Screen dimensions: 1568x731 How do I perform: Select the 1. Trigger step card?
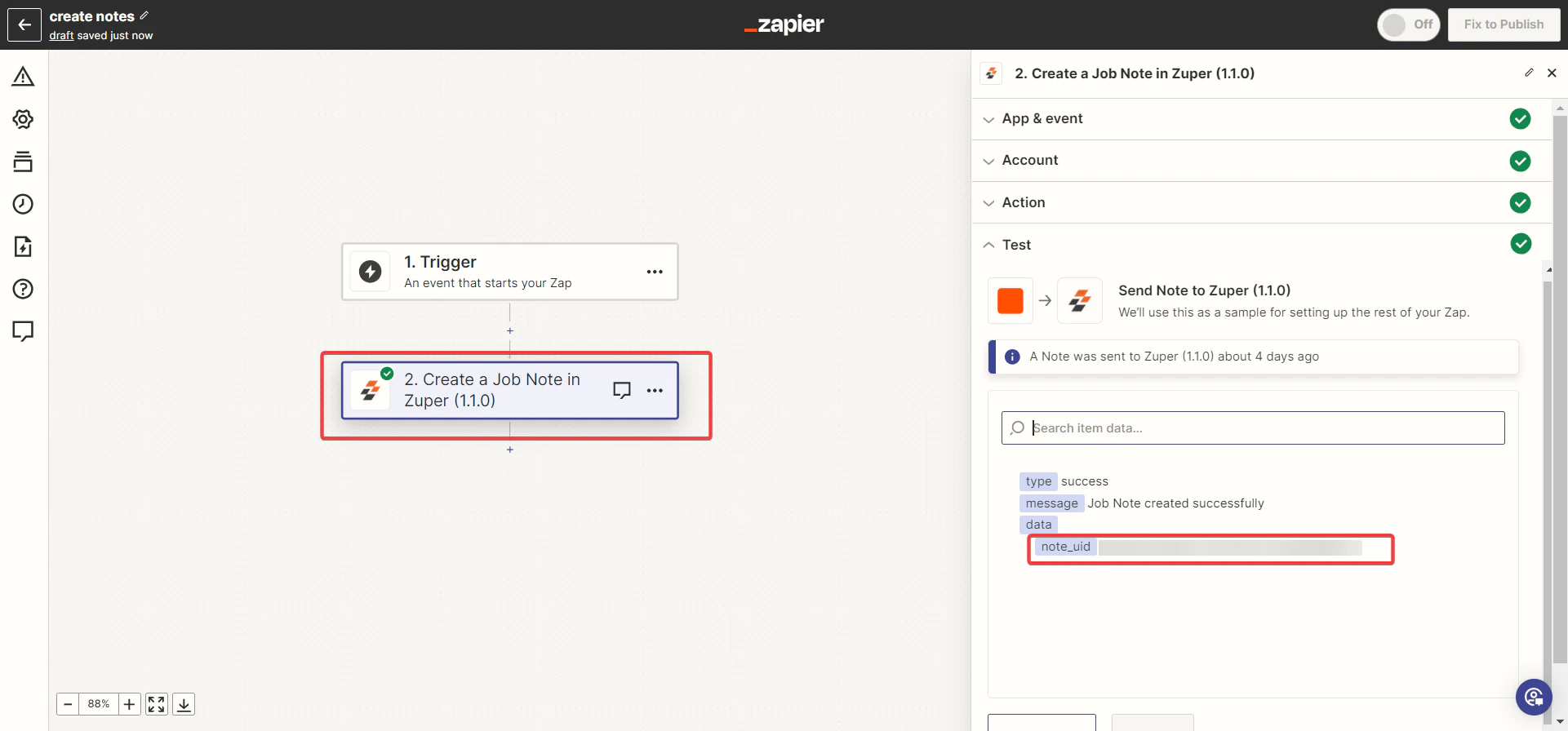pyautogui.click(x=510, y=272)
